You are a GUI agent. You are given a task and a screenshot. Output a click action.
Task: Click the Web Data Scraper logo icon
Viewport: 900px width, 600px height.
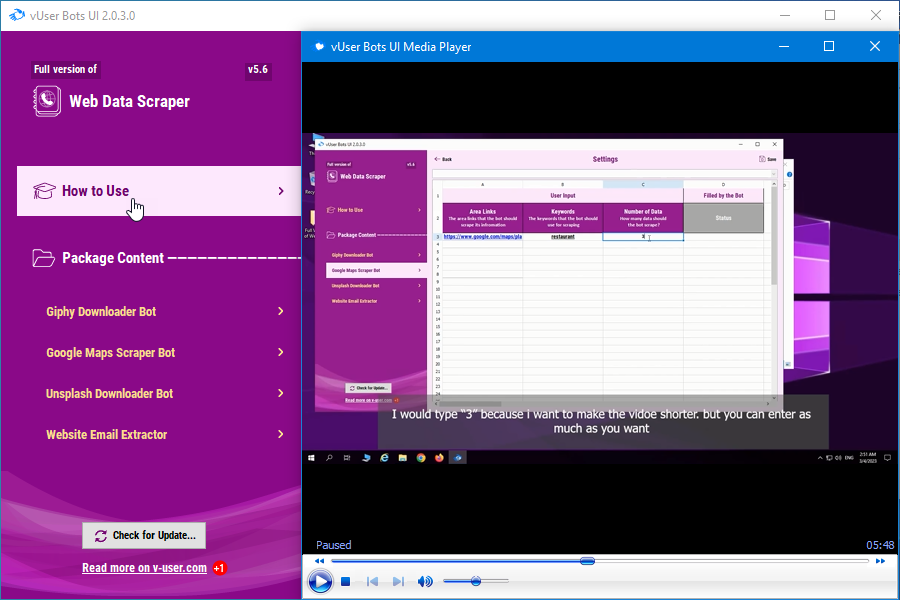tap(47, 101)
